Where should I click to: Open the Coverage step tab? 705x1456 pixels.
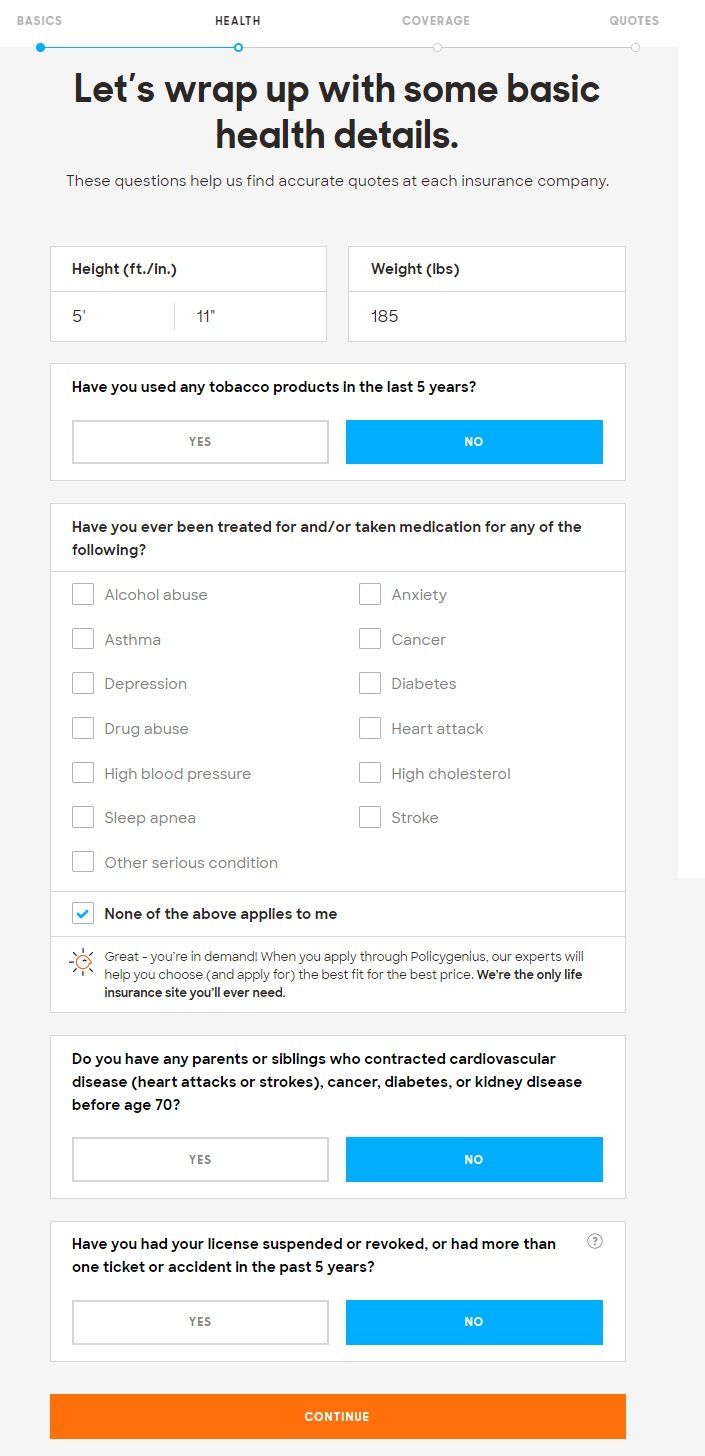[436, 20]
